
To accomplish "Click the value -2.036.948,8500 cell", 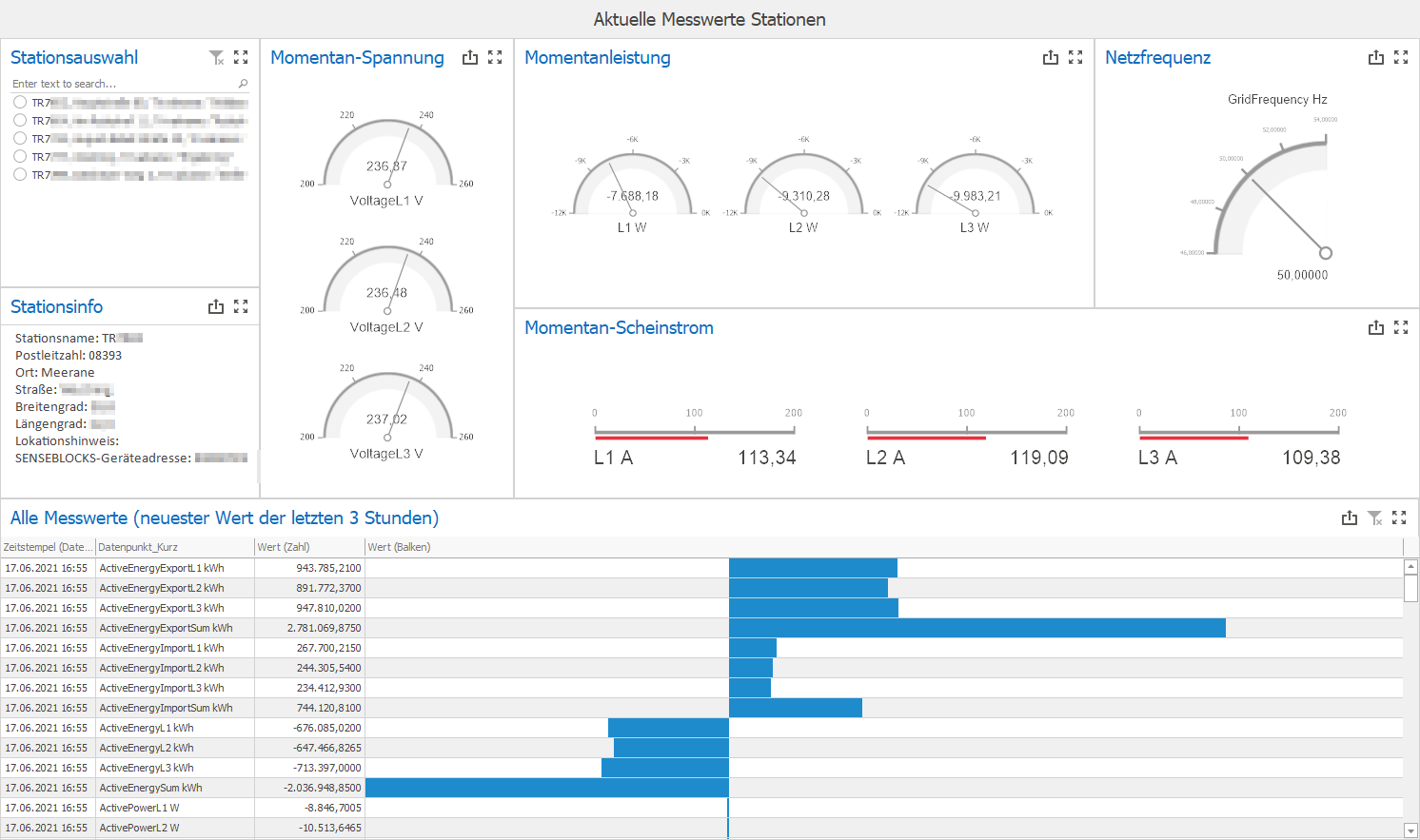I will click(x=310, y=788).
